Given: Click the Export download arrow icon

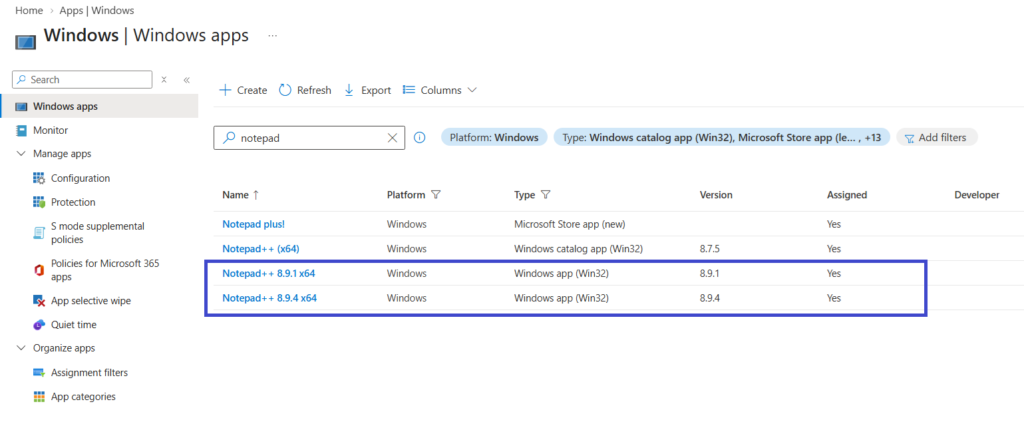Looking at the screenshot, I should click(349, 90).
